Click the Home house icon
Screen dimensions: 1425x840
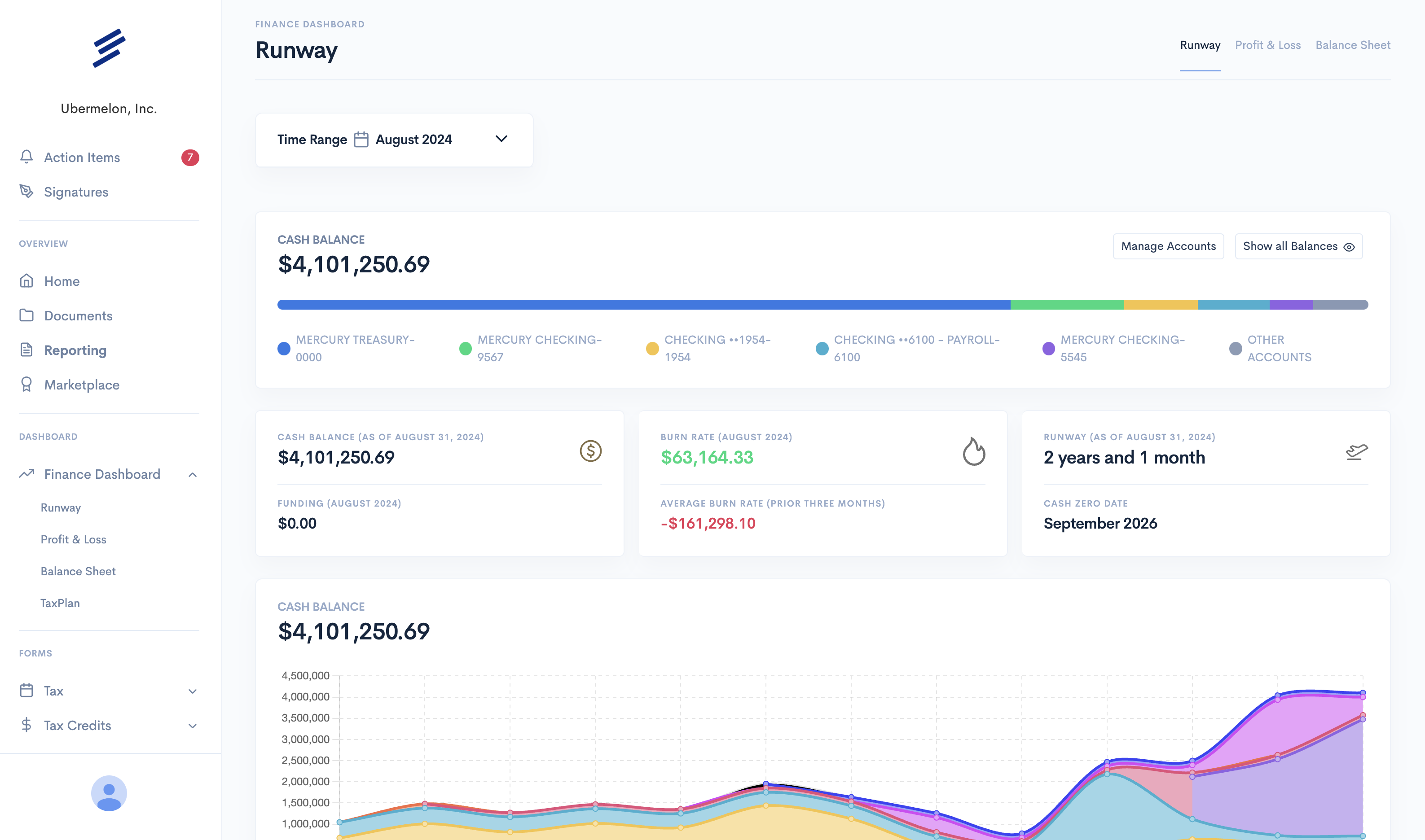[x=26, y=281]
